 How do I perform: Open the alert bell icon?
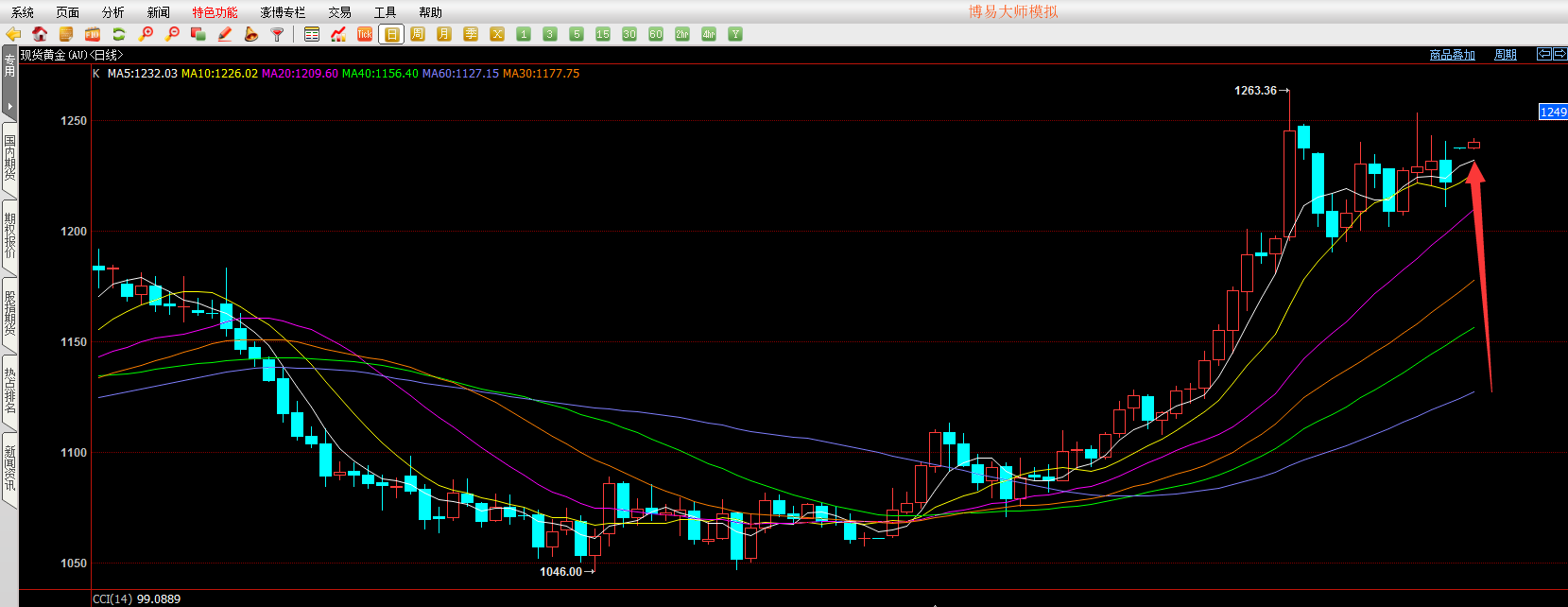click(250, 34)
